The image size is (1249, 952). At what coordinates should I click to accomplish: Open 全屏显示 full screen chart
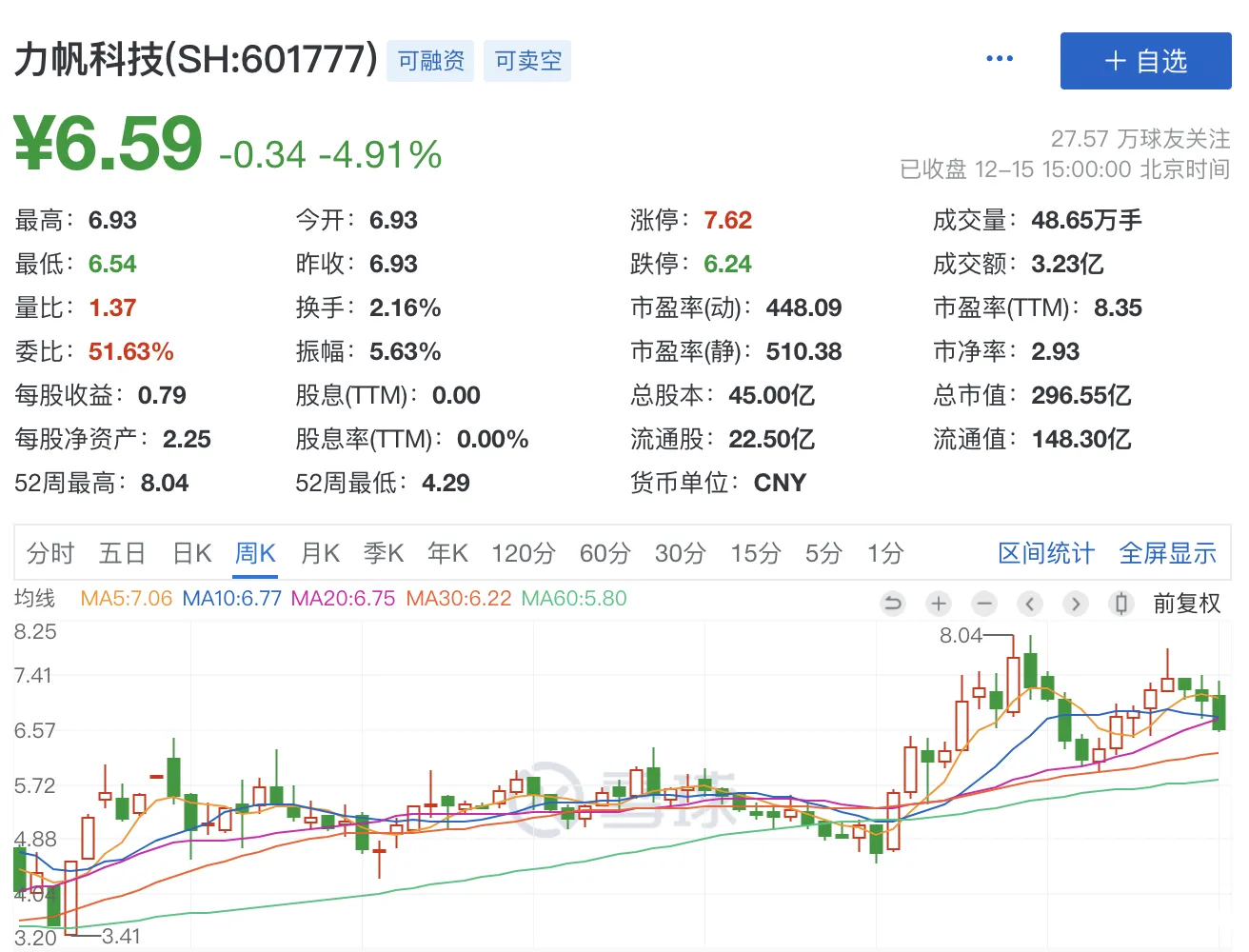click(1168, 553)
